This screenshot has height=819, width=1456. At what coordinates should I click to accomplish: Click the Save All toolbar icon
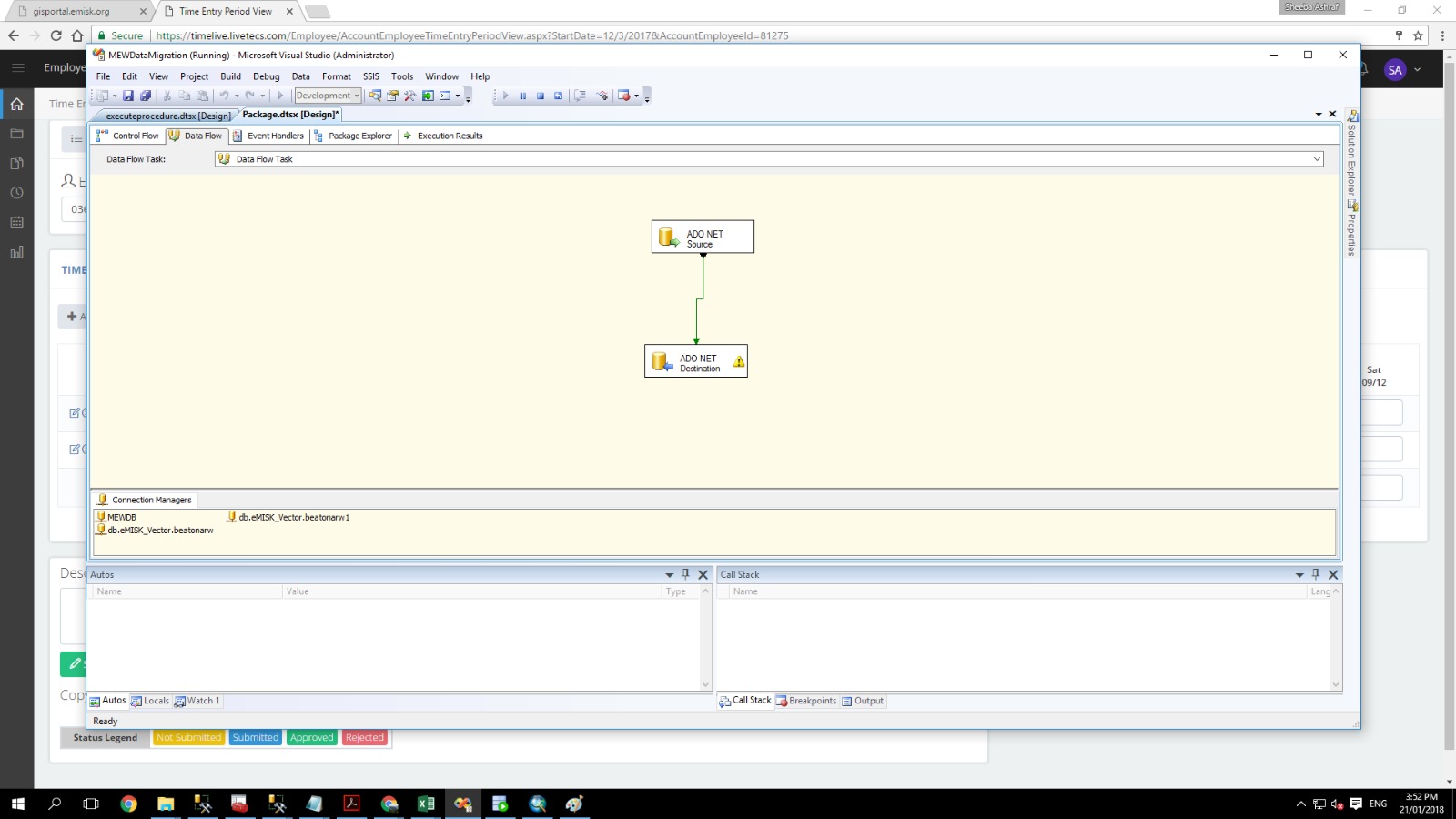point(146,96)
